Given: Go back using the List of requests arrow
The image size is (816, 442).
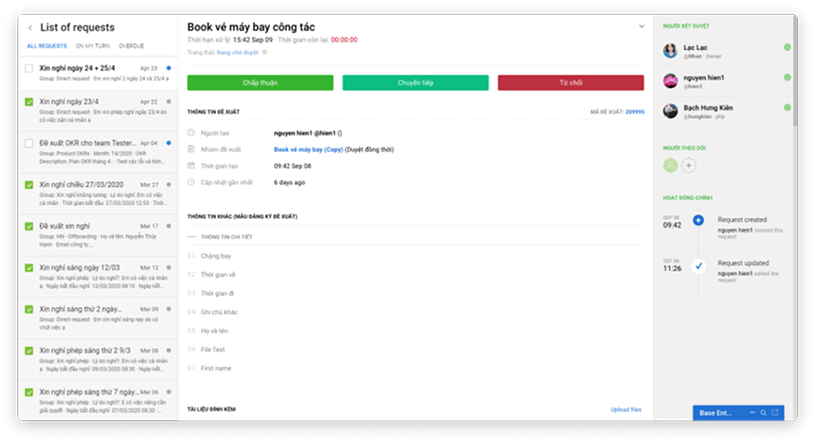Looking at the screenshot, I should tap(30, 28).
